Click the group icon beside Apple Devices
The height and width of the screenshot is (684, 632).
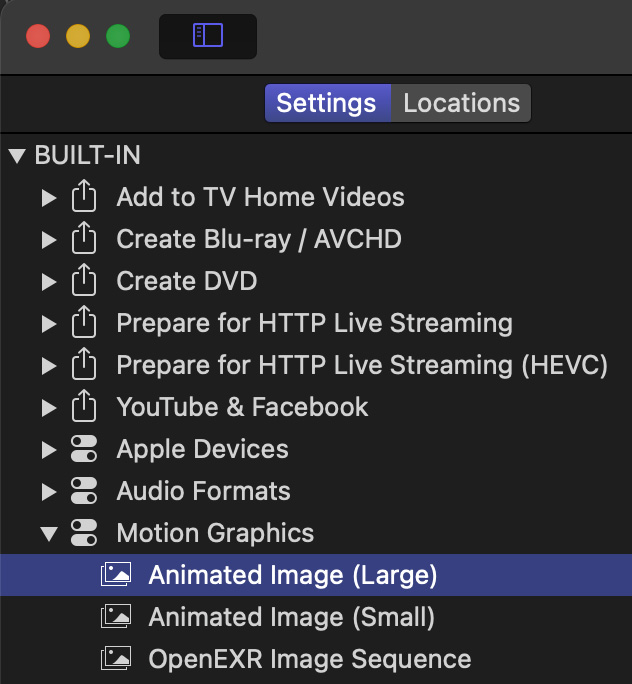pos(84,450)
